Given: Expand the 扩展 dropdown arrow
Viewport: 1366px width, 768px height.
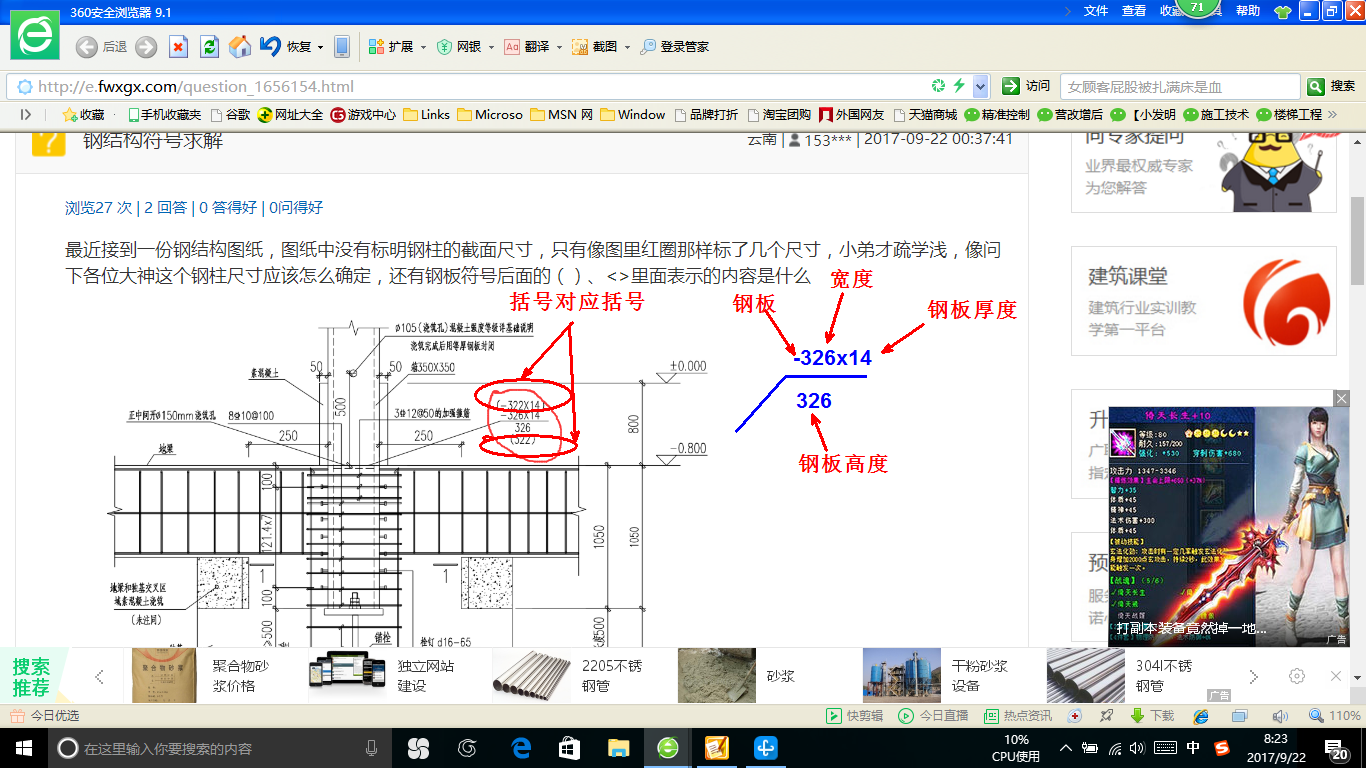Looking at the screenshot, I should tap(423, 47).
